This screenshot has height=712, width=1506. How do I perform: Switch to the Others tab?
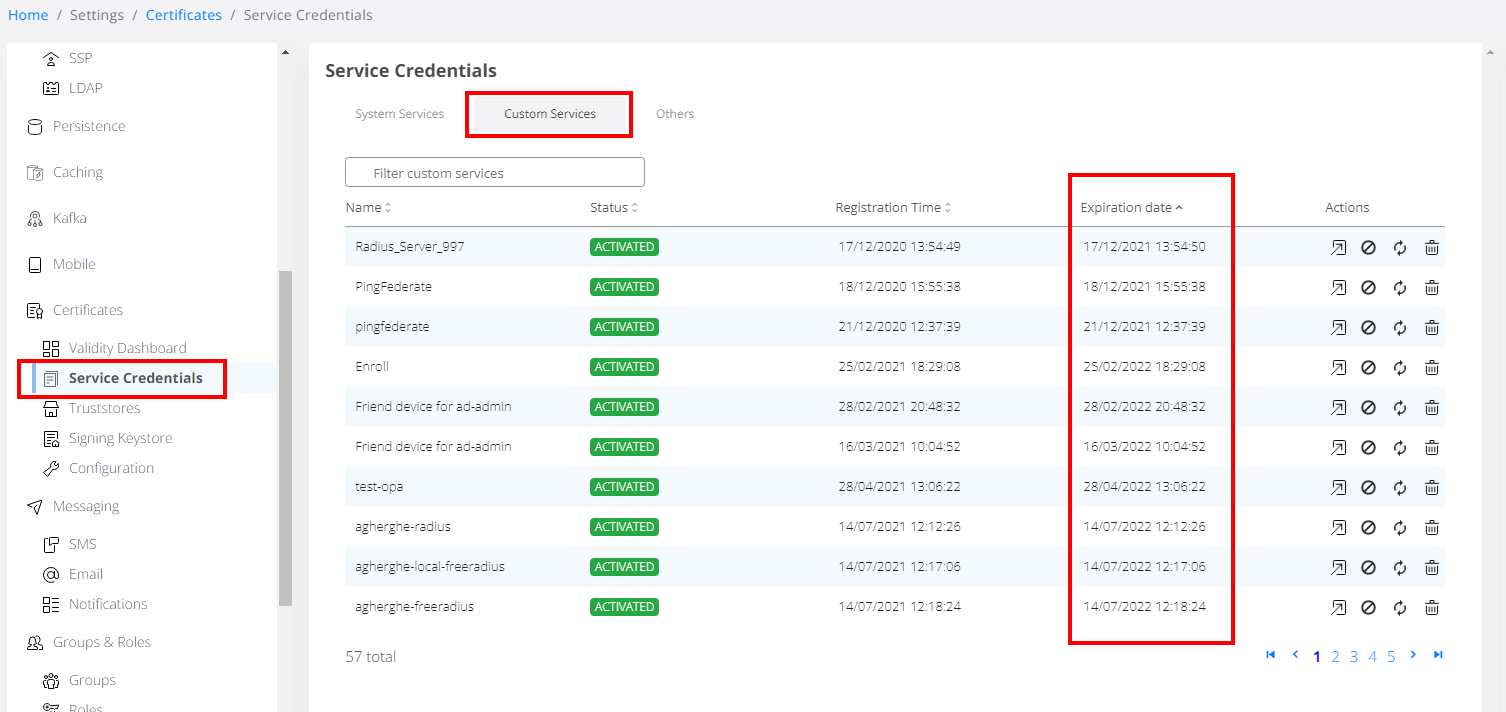(x=675, y=114)
